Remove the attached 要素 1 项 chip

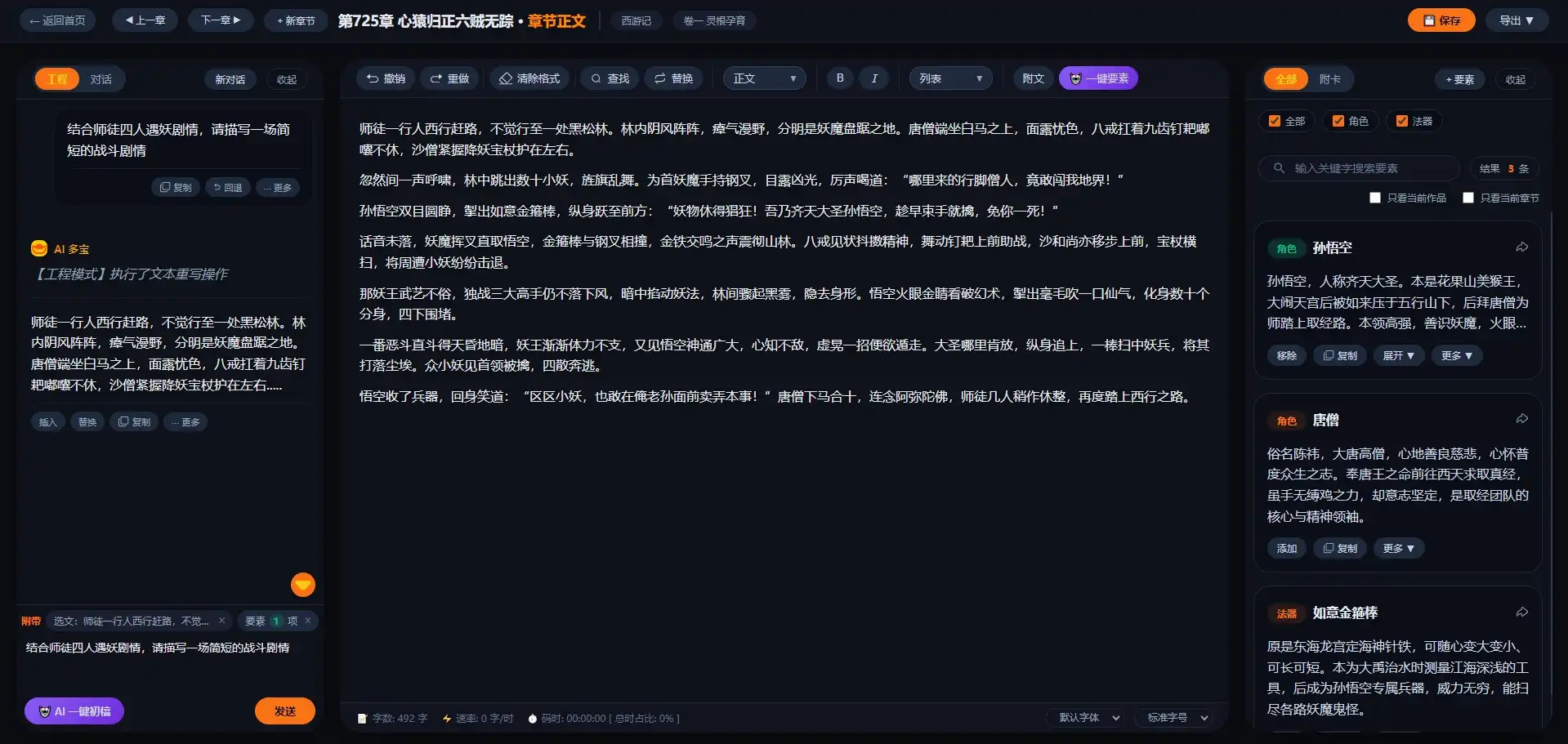coord(308,621)
